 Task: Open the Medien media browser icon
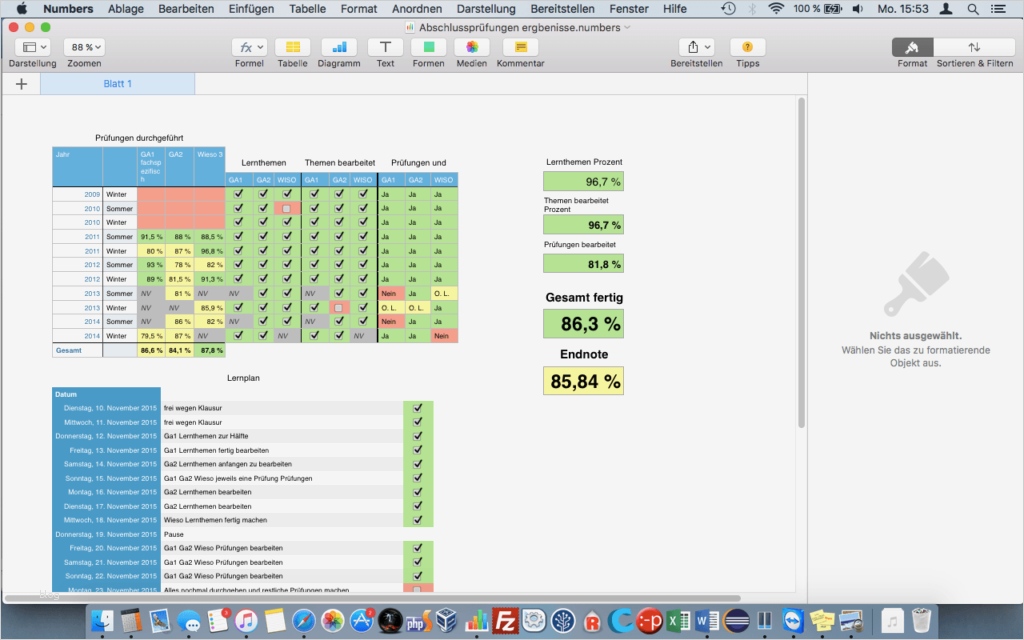(x=472, y=47)
